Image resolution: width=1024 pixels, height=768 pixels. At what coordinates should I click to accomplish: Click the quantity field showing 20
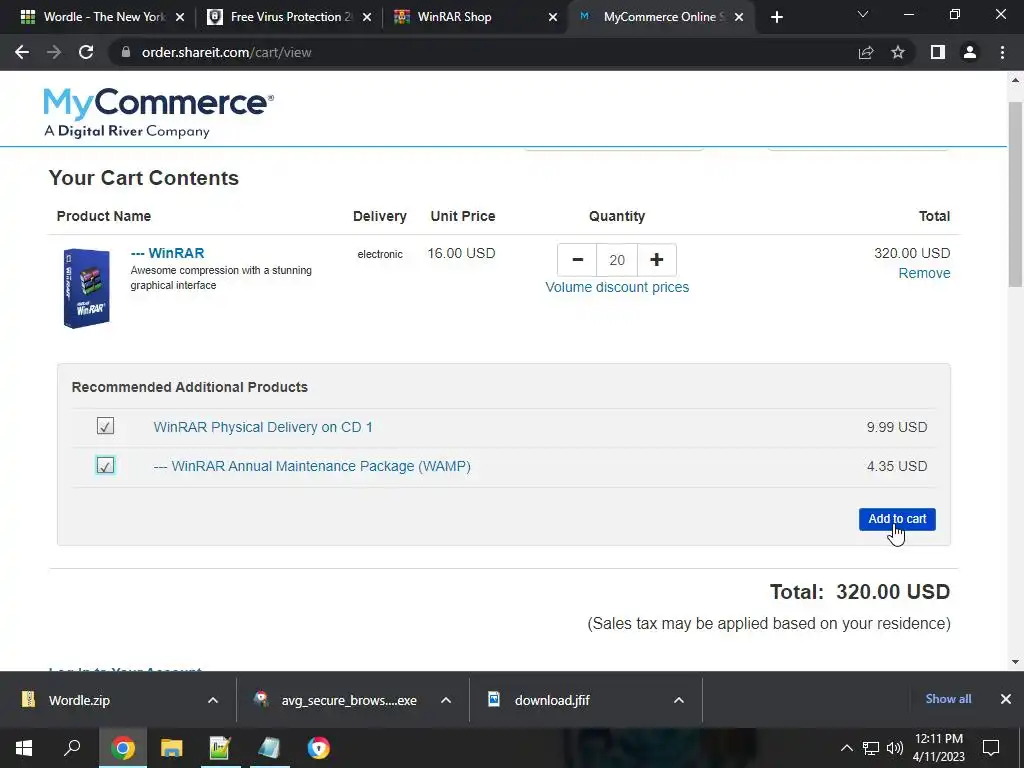617,260
